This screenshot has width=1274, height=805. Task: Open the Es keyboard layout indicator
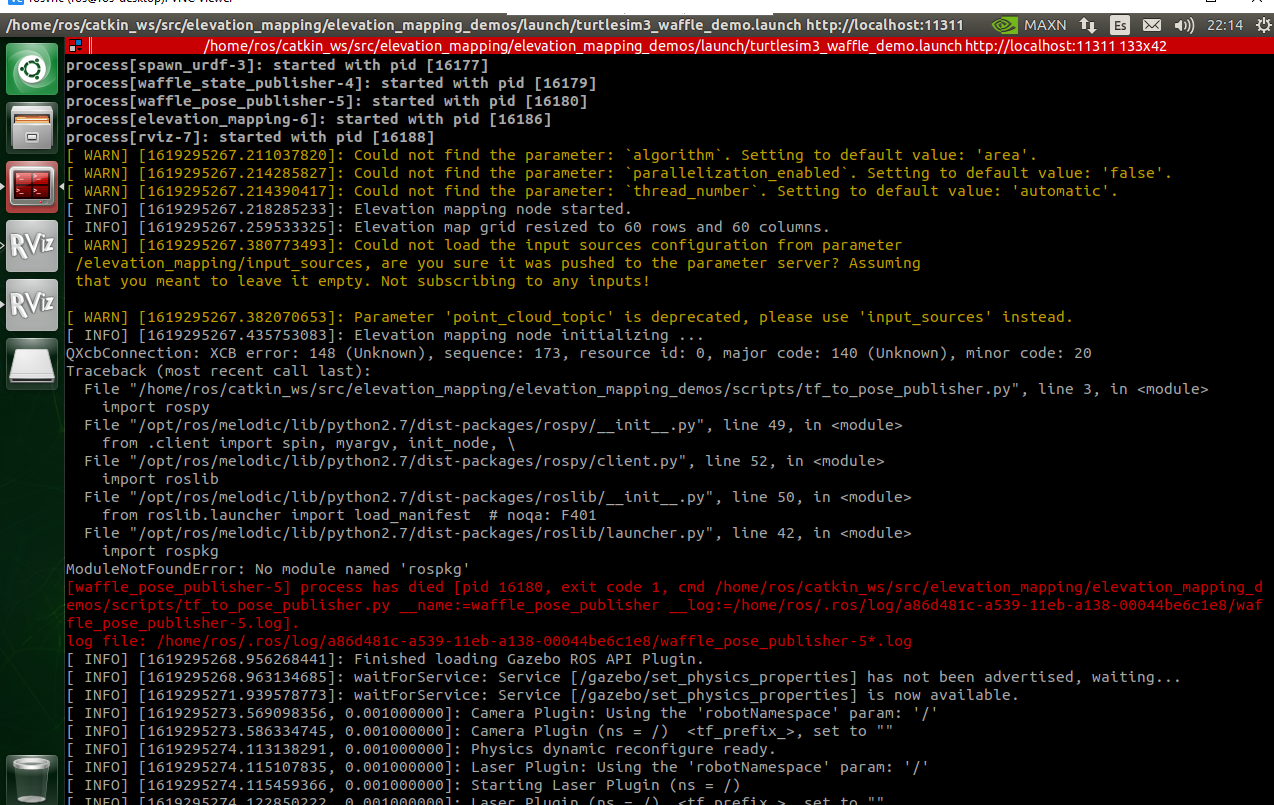pyautogui.click(x=1121, y=24)
